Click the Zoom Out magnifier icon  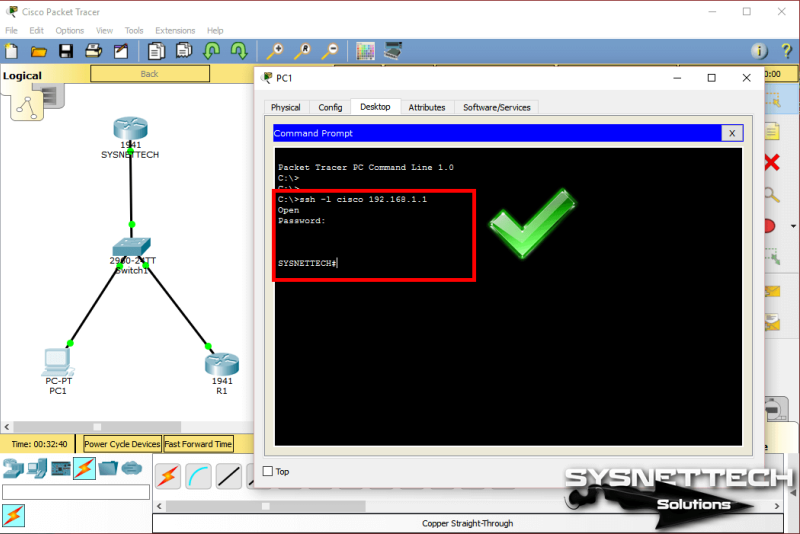(x=331, y=51)
